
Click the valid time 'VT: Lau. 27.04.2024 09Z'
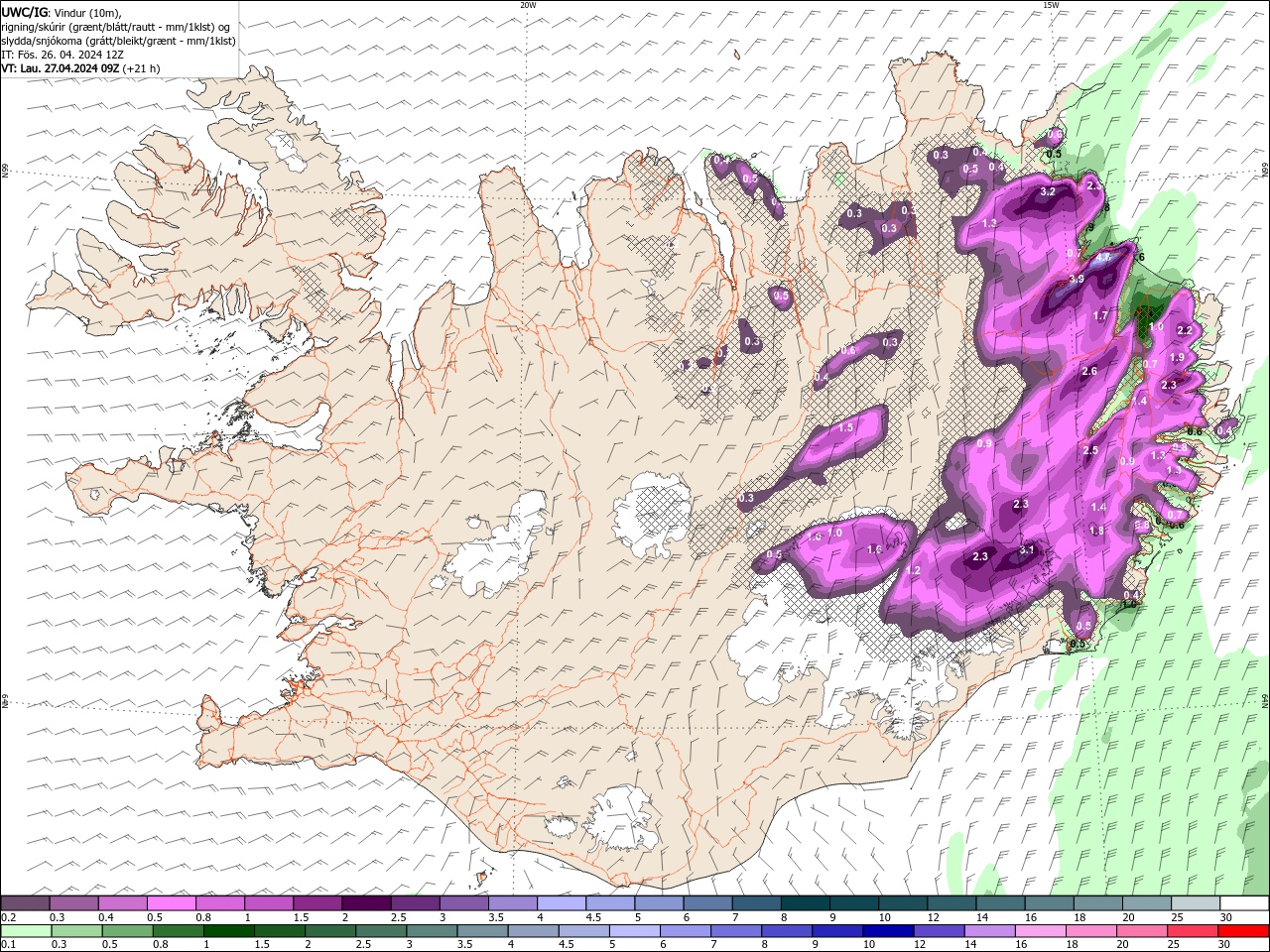(x=61, y=68)
